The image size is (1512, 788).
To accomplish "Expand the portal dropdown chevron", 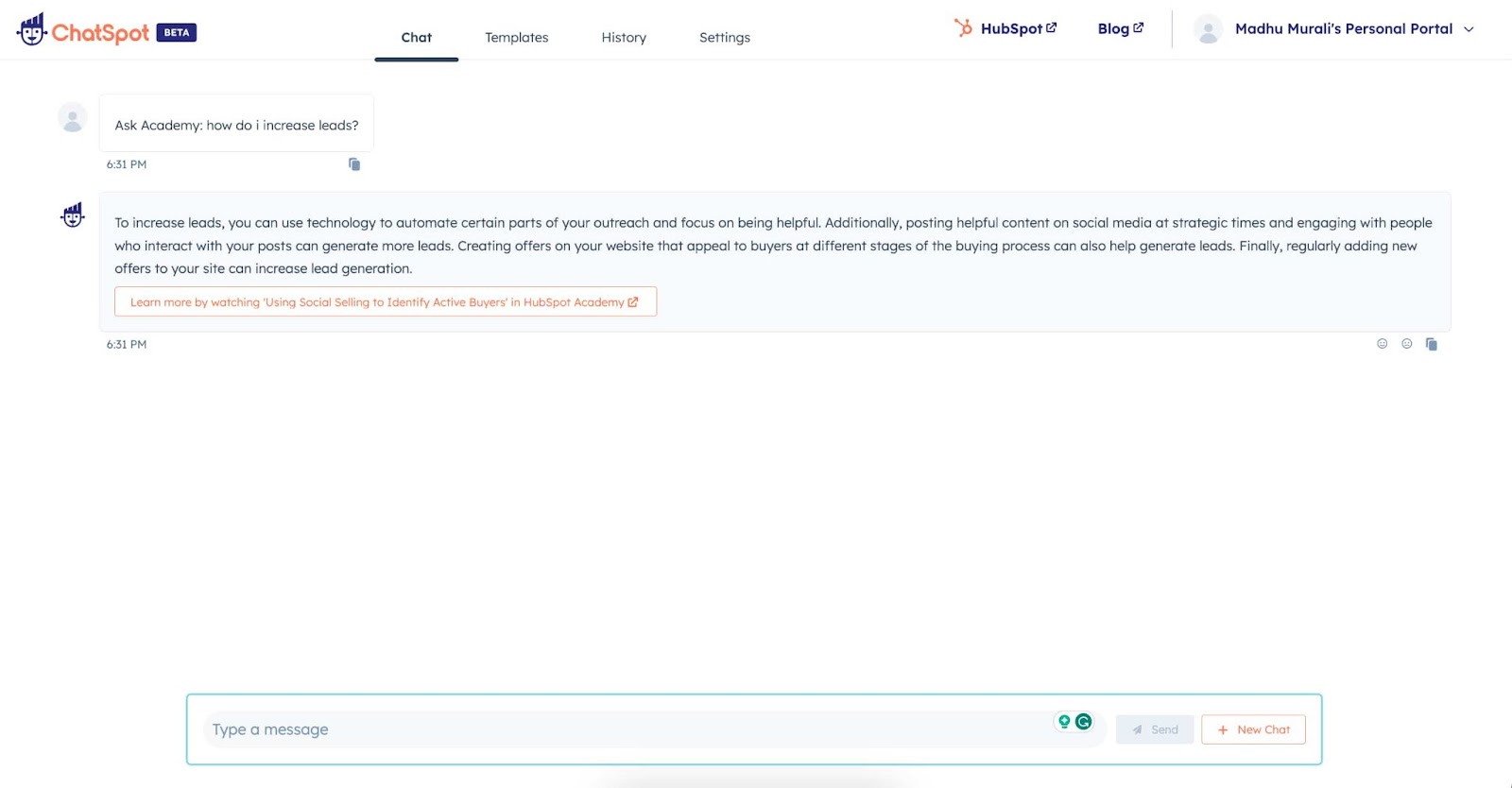I will [1469, 29].
